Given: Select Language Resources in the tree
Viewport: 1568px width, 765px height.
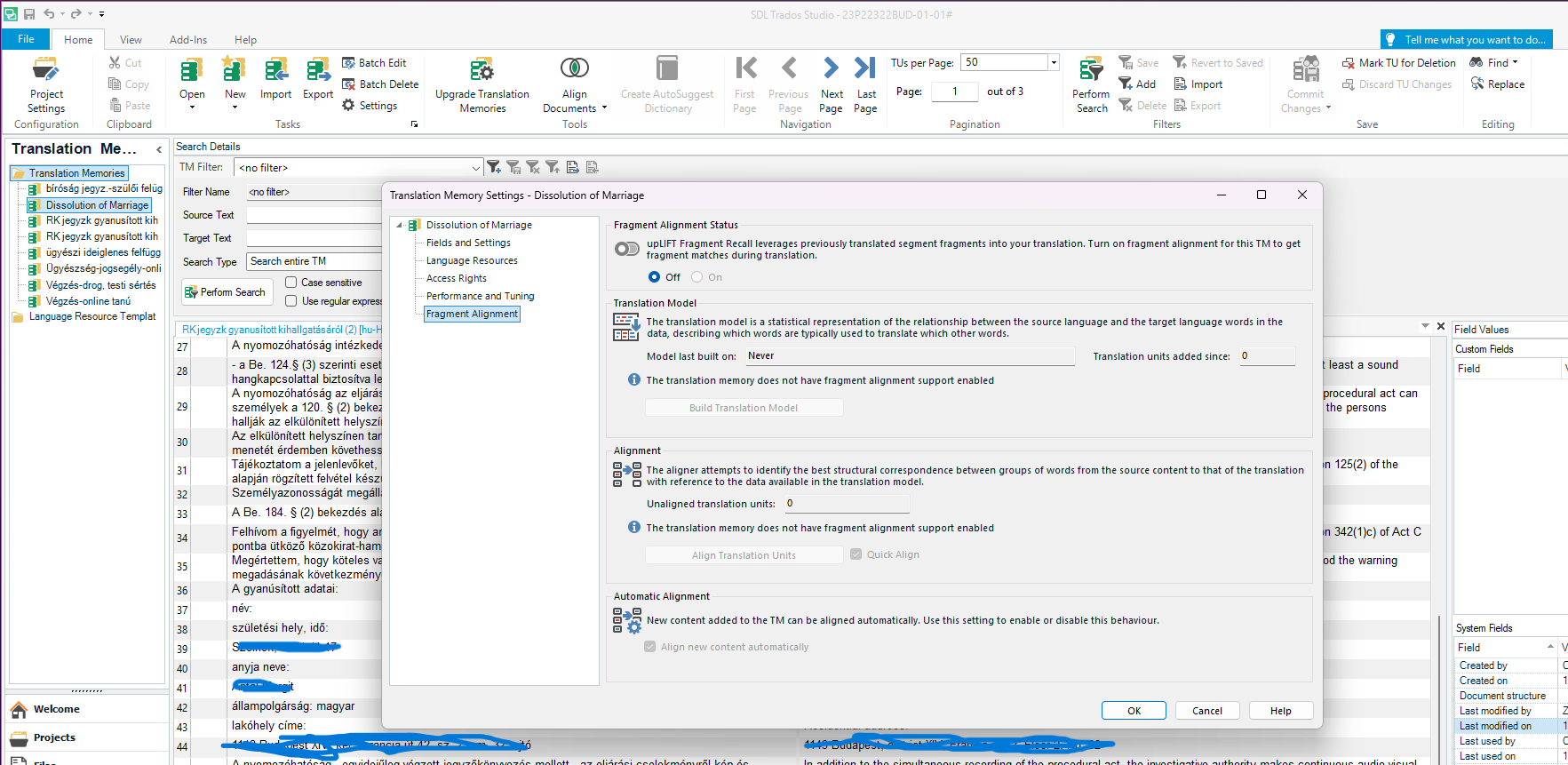Looking at the screenshot, I should click(472, 260).
